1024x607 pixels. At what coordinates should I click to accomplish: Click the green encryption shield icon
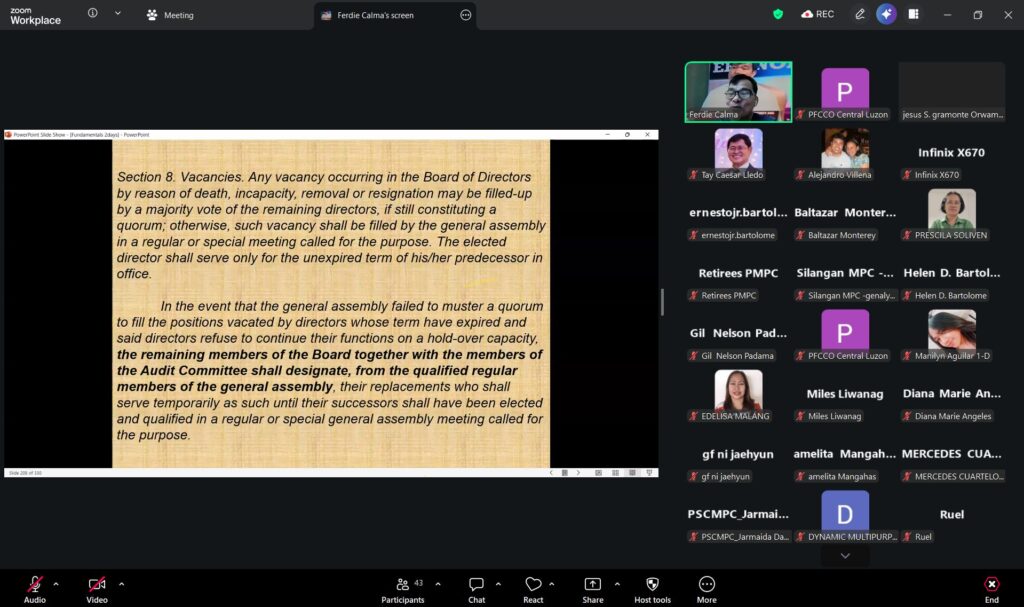[x=778, y=14]
